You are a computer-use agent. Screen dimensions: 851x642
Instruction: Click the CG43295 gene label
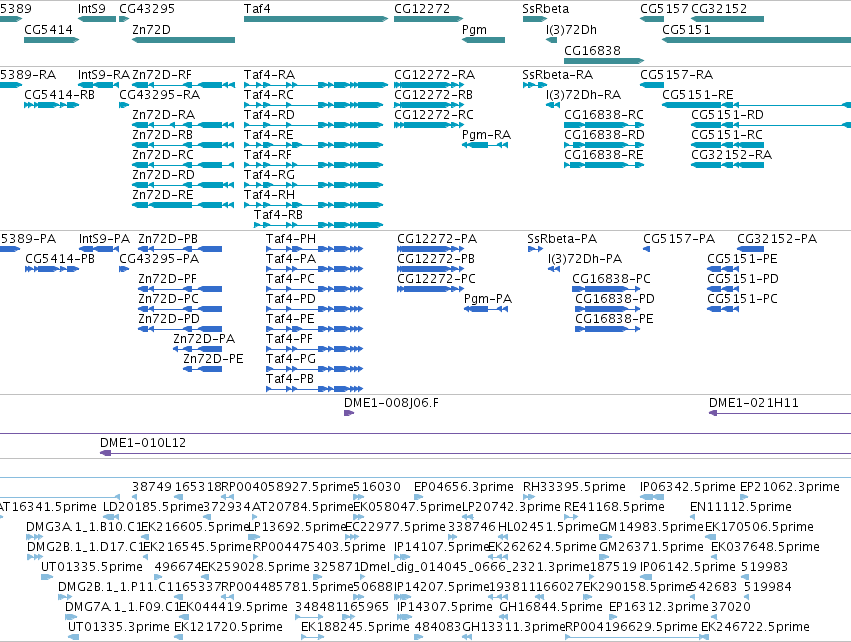(147, 9)
